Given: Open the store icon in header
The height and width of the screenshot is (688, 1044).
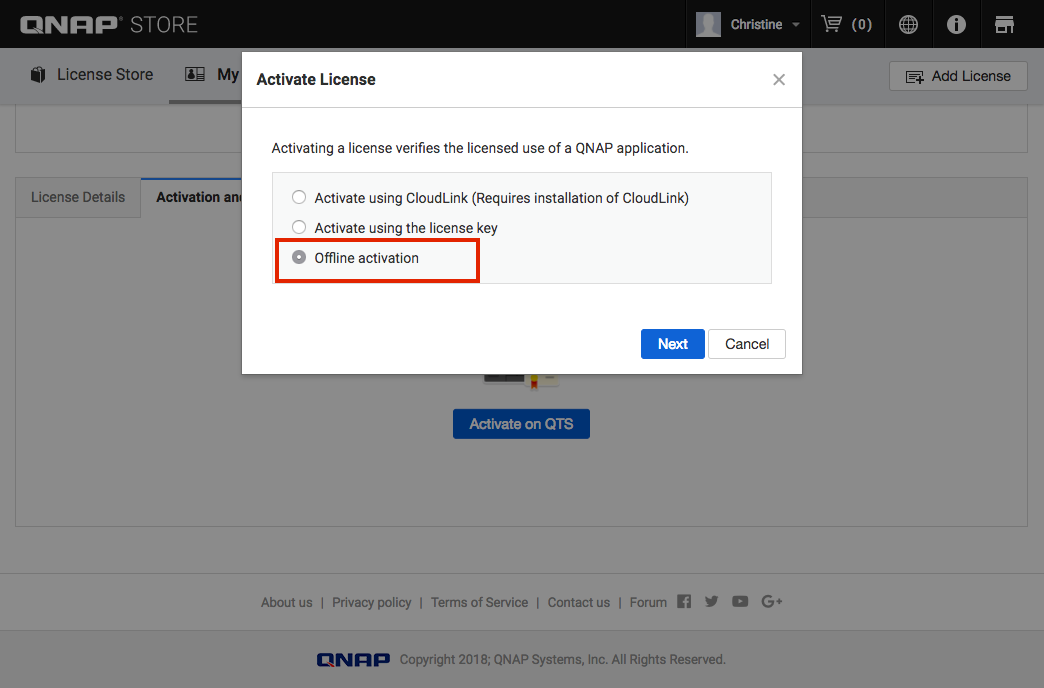Looking at the screenshot, I should pos(1004,25).
